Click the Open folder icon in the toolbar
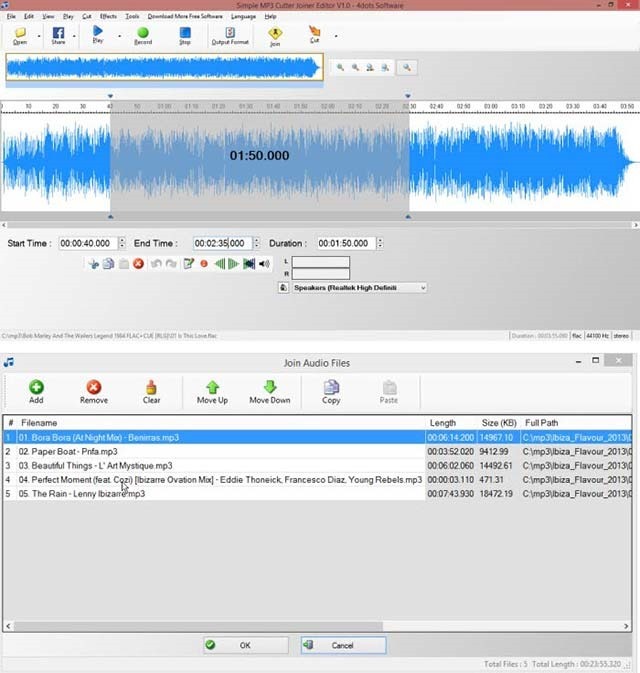This screenshot has width=640, height=673. pyautogui.click(x=20, y=33)
